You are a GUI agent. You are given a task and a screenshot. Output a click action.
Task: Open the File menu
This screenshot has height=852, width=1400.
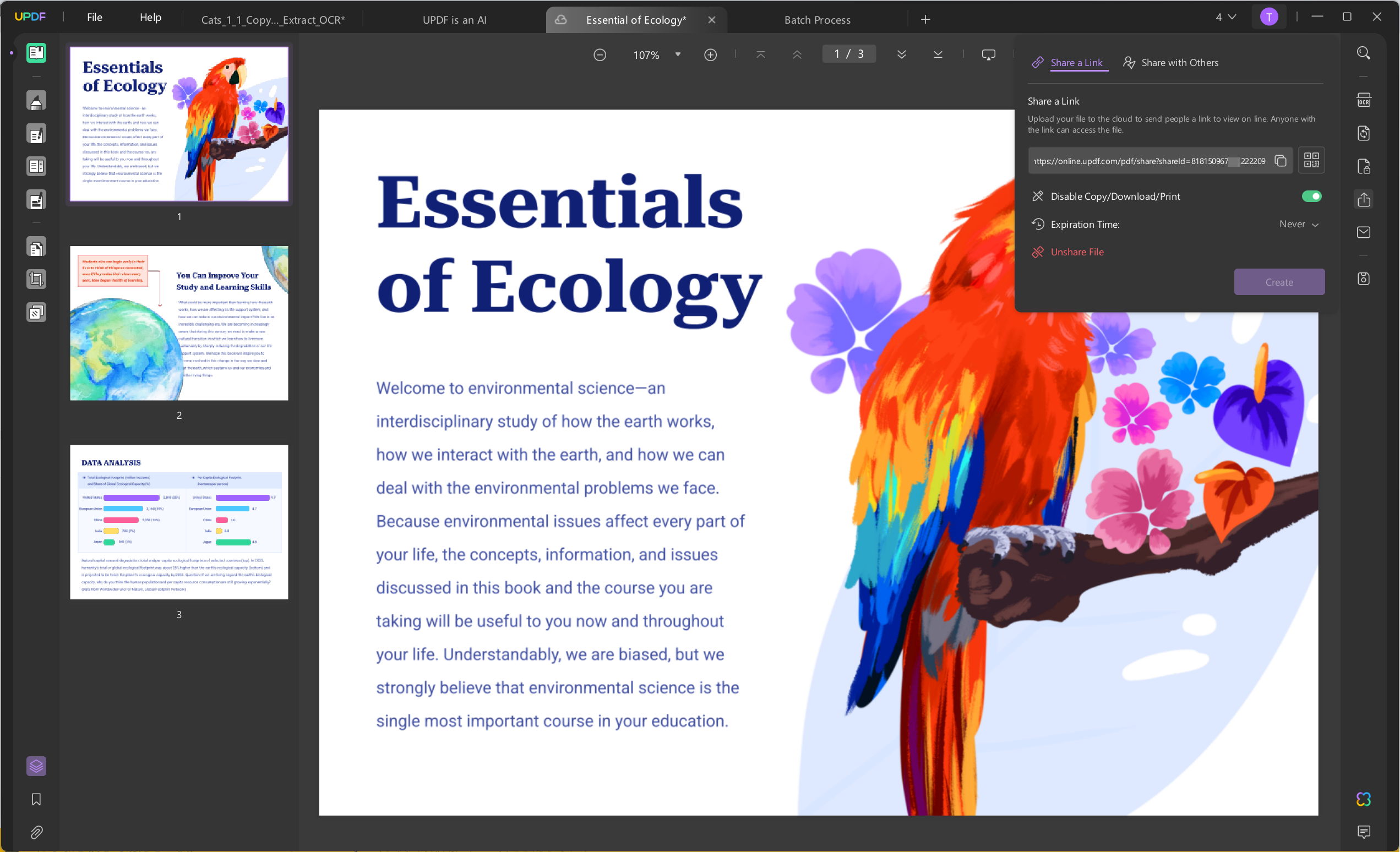tap(94, 17)
